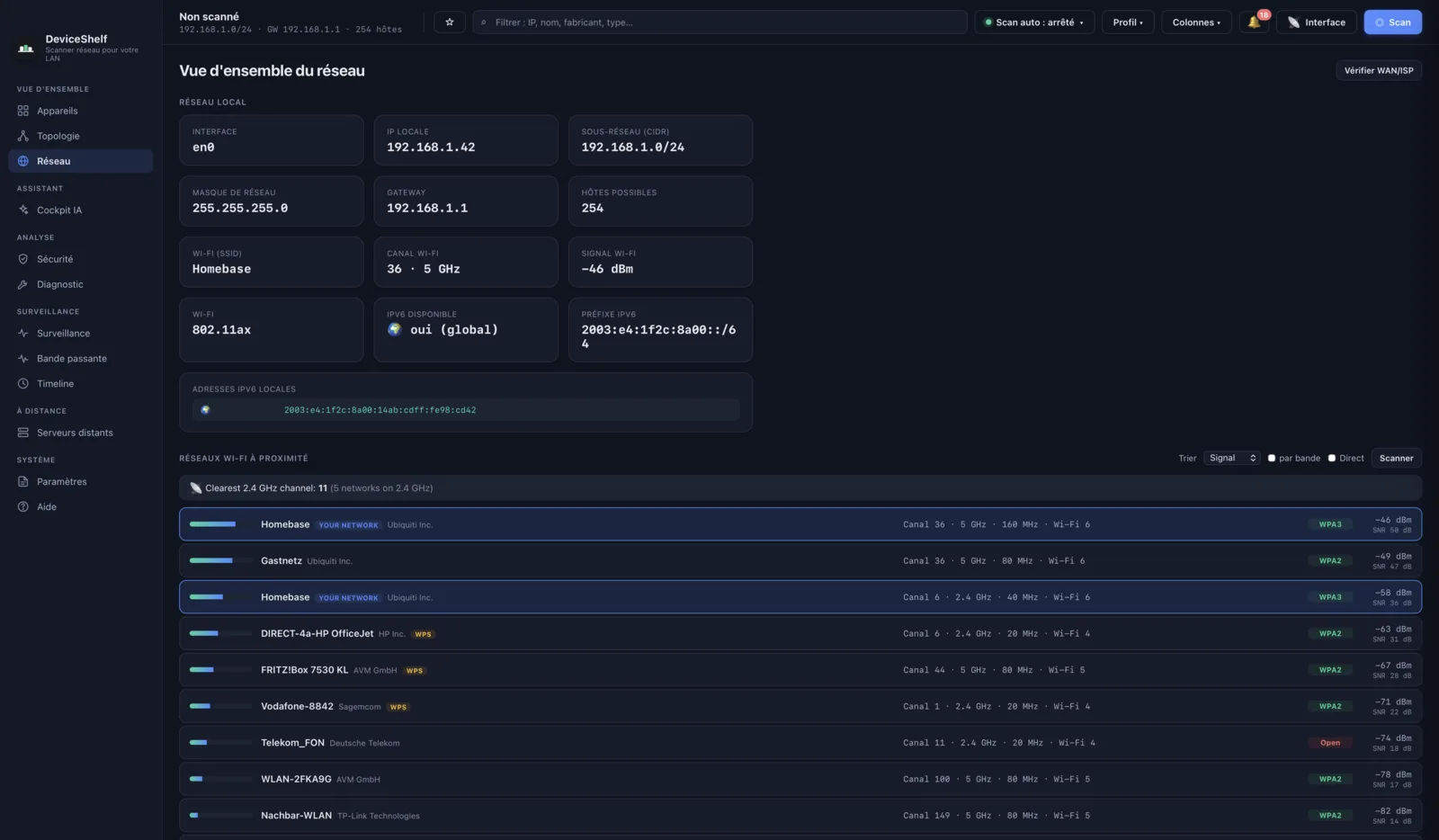Click the IPv6 address 2003:e4:1f2c:8a00:14ab:cdff:fe98:cd42
This screenshot has height=840, width=1439.
pos(380,409)
